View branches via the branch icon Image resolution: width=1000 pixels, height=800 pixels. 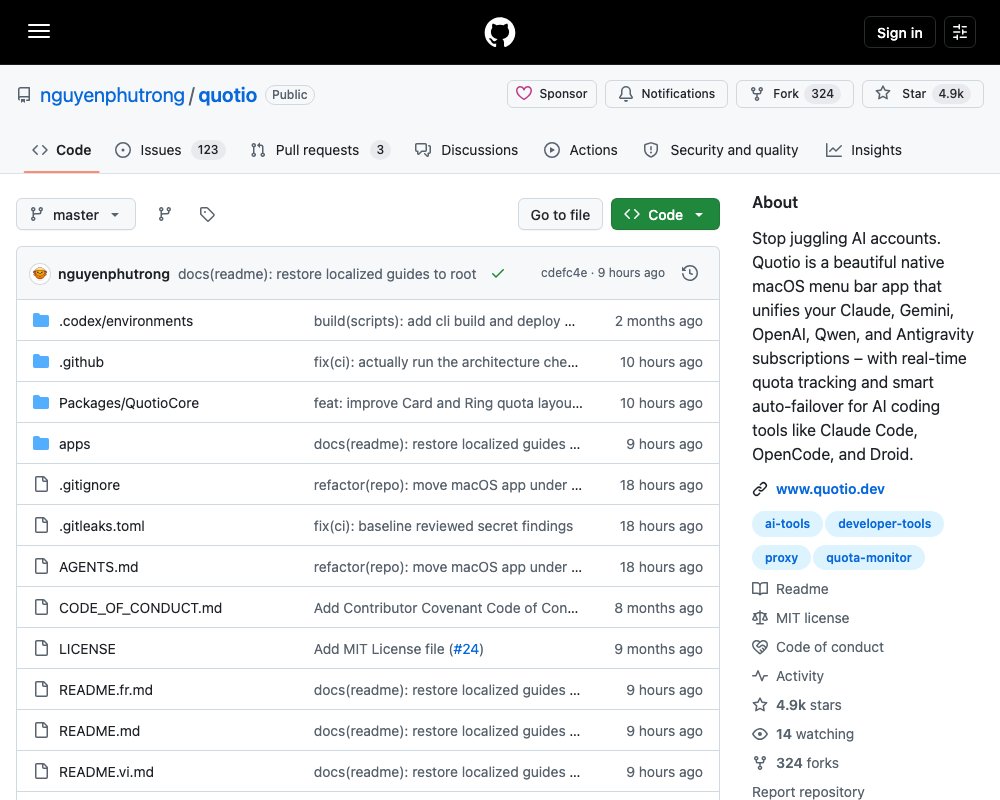tap(165, 214)
